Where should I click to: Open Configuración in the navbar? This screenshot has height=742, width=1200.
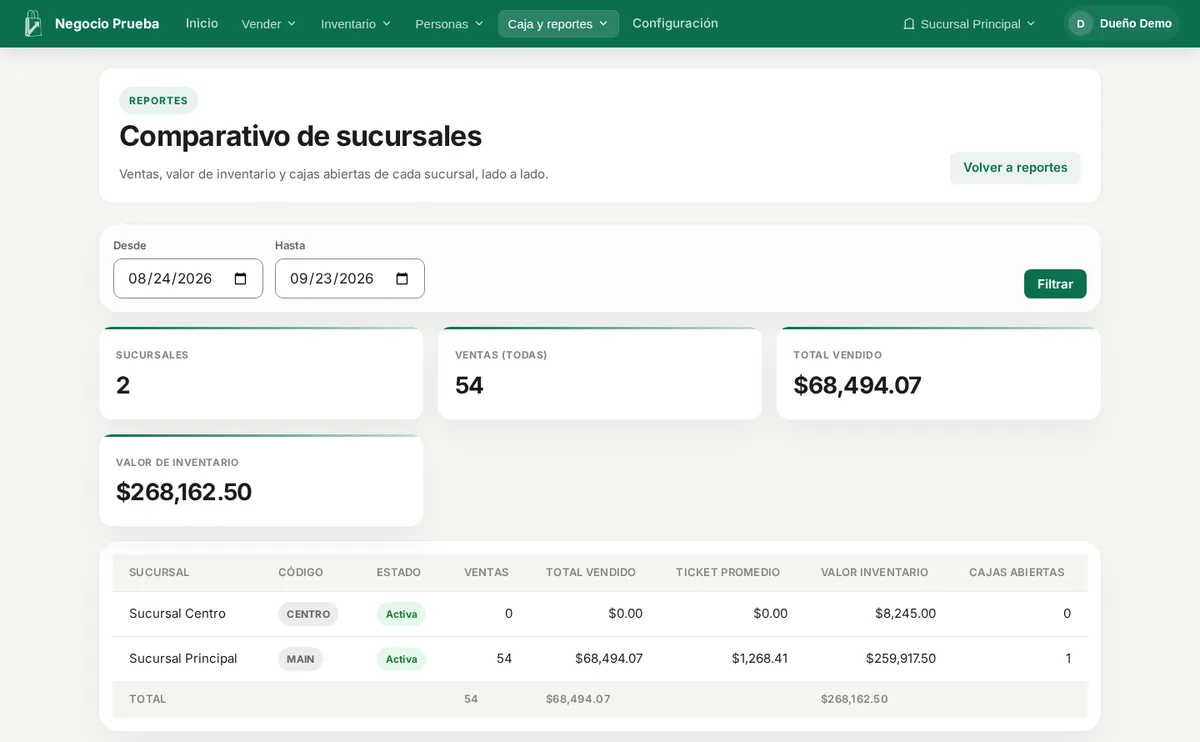click(675, 23)
